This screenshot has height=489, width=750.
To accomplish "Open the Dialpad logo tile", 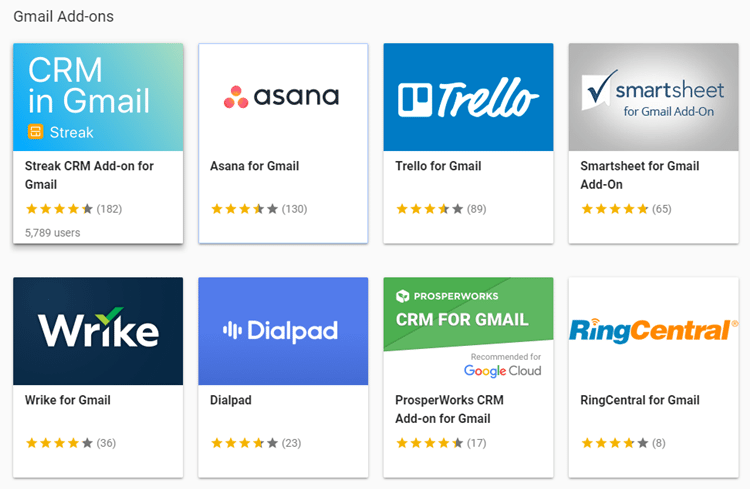I will (283, 331).
